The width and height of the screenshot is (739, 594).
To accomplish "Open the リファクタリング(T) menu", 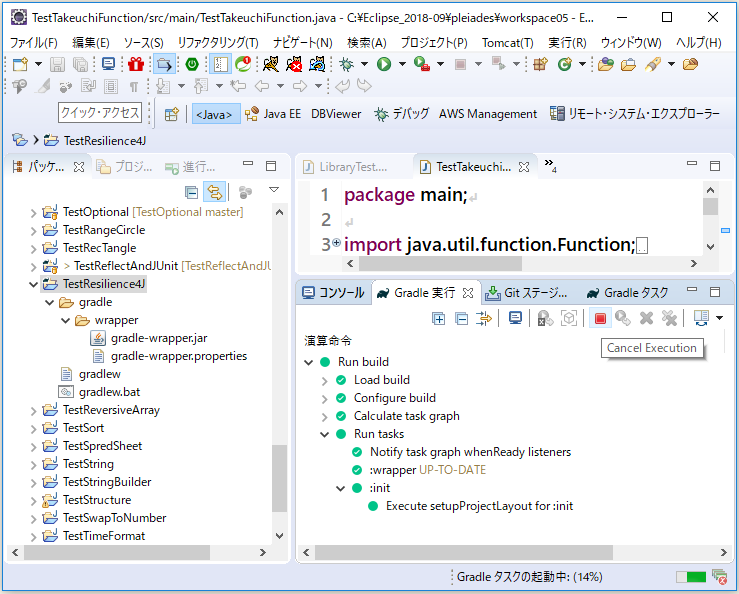I will pyautogui.click(x=218, y=43).
